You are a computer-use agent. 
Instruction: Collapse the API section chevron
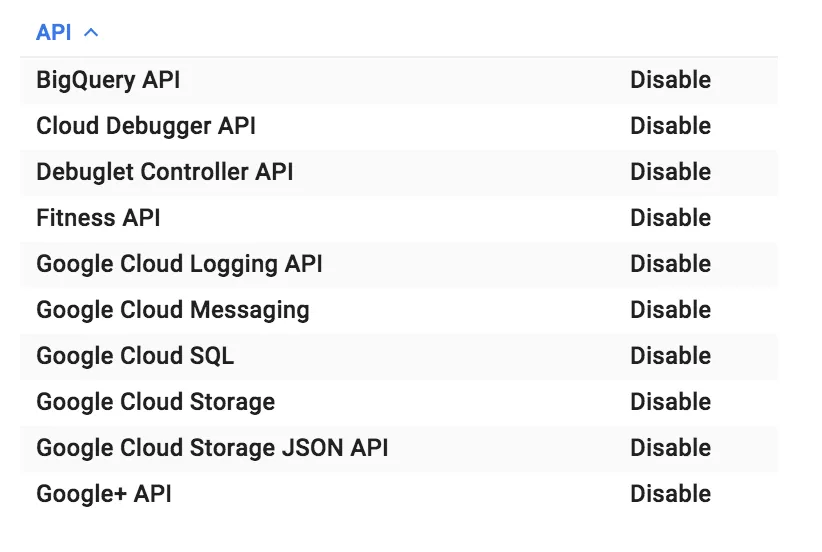coord(91,33)
